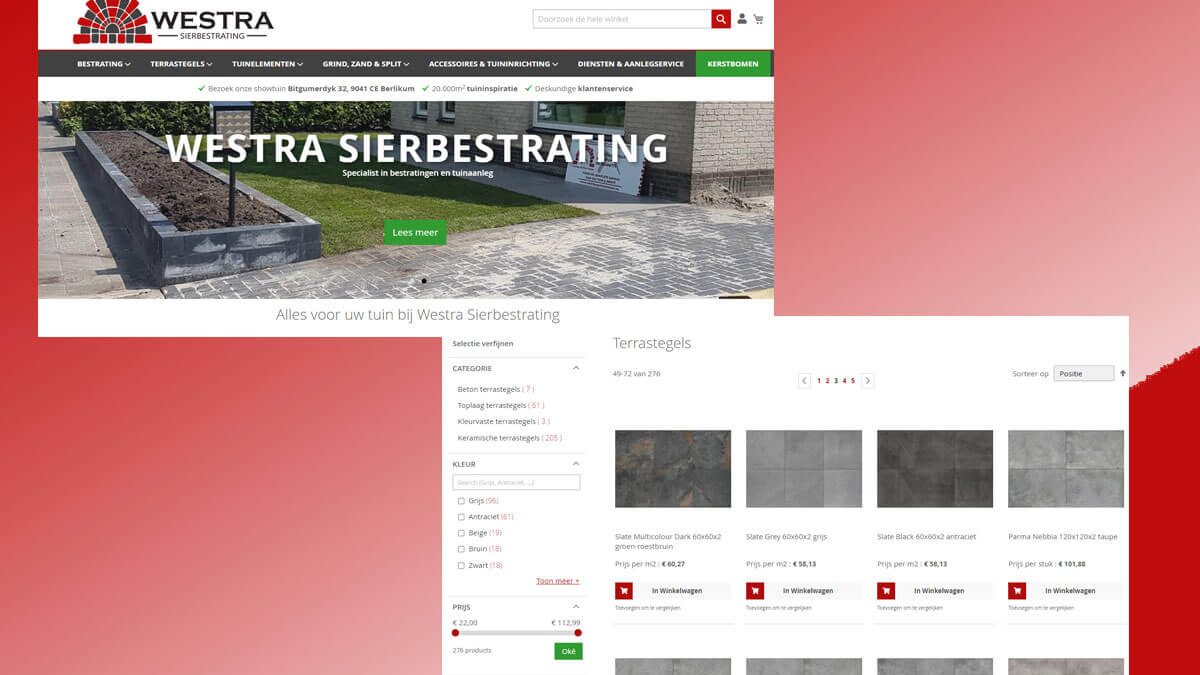Check the Zwart colour filter

461,566
